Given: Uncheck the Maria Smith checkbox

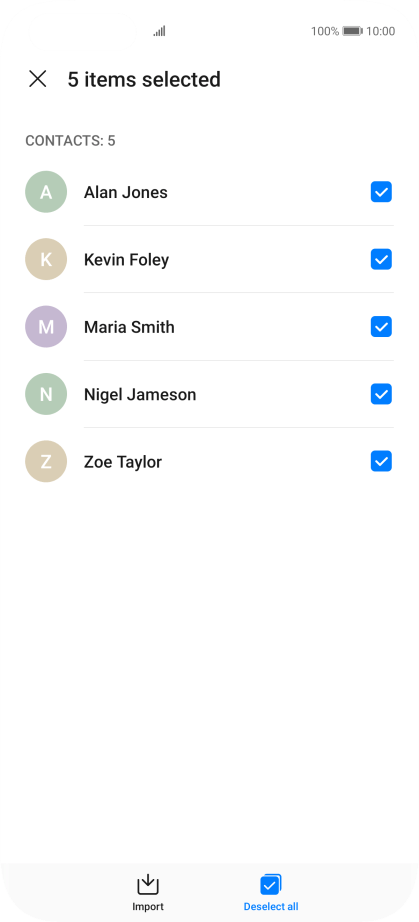Looking at the screenshot, I should point(381,326).
